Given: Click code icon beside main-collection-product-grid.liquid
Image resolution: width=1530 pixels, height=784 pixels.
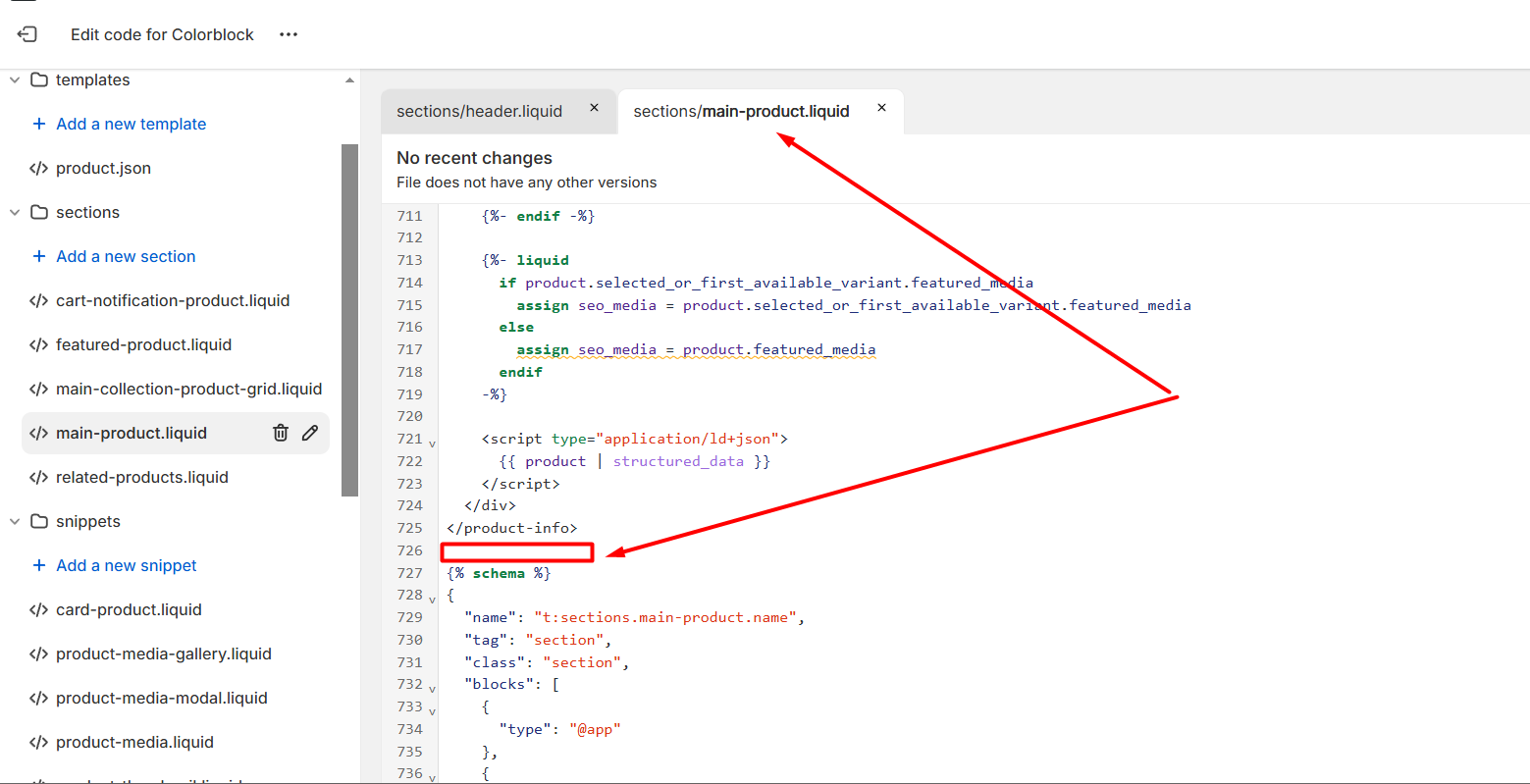Looking at the screenshot, I should (39, 389).
